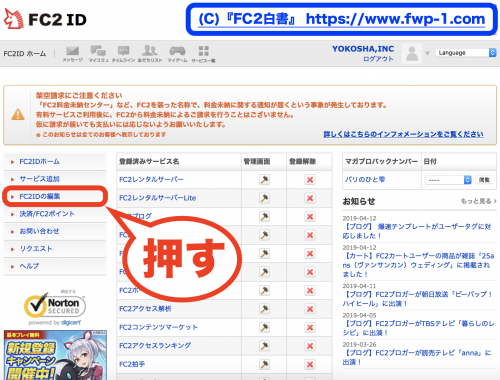The image size is (500, 380).
Task: Open 2019-04-05 news about TBSテレビ
Action: (418, 328)
